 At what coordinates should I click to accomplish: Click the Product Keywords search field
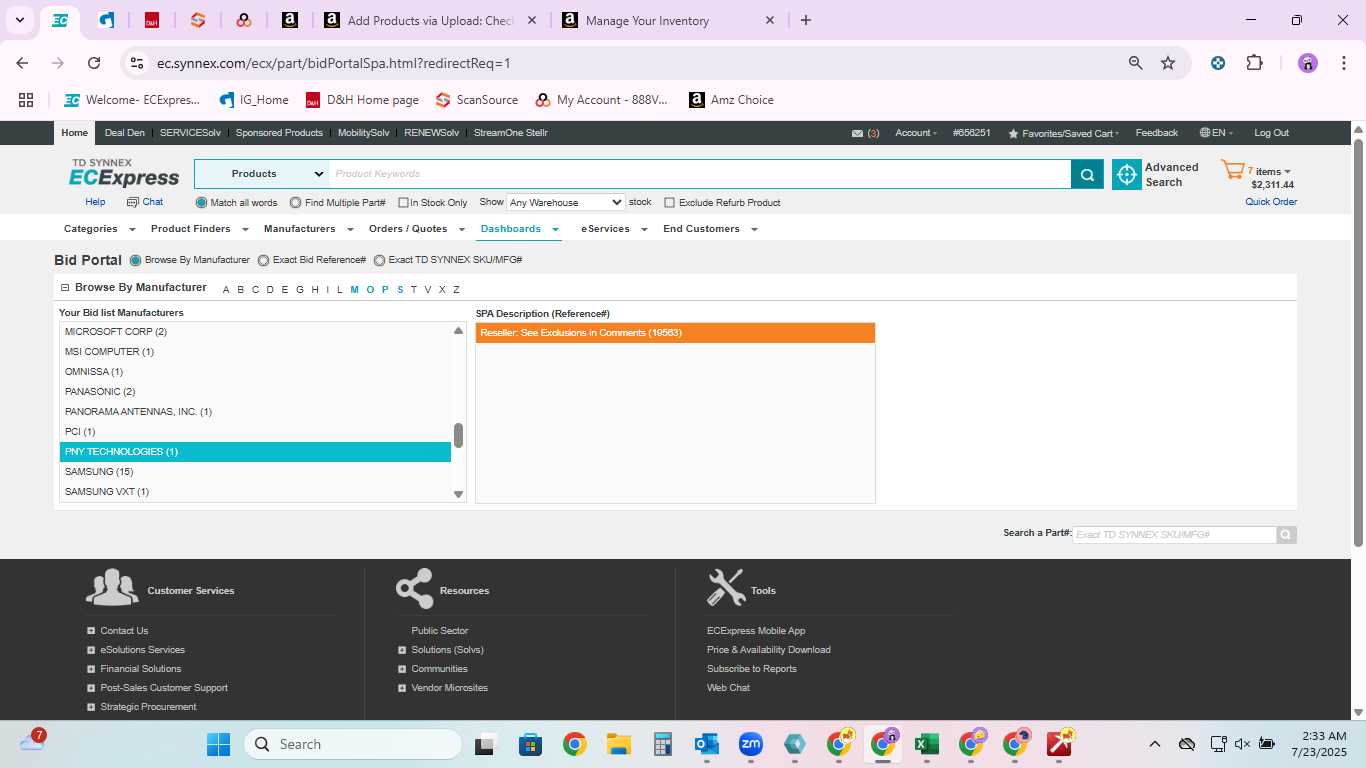pos(700,174)
